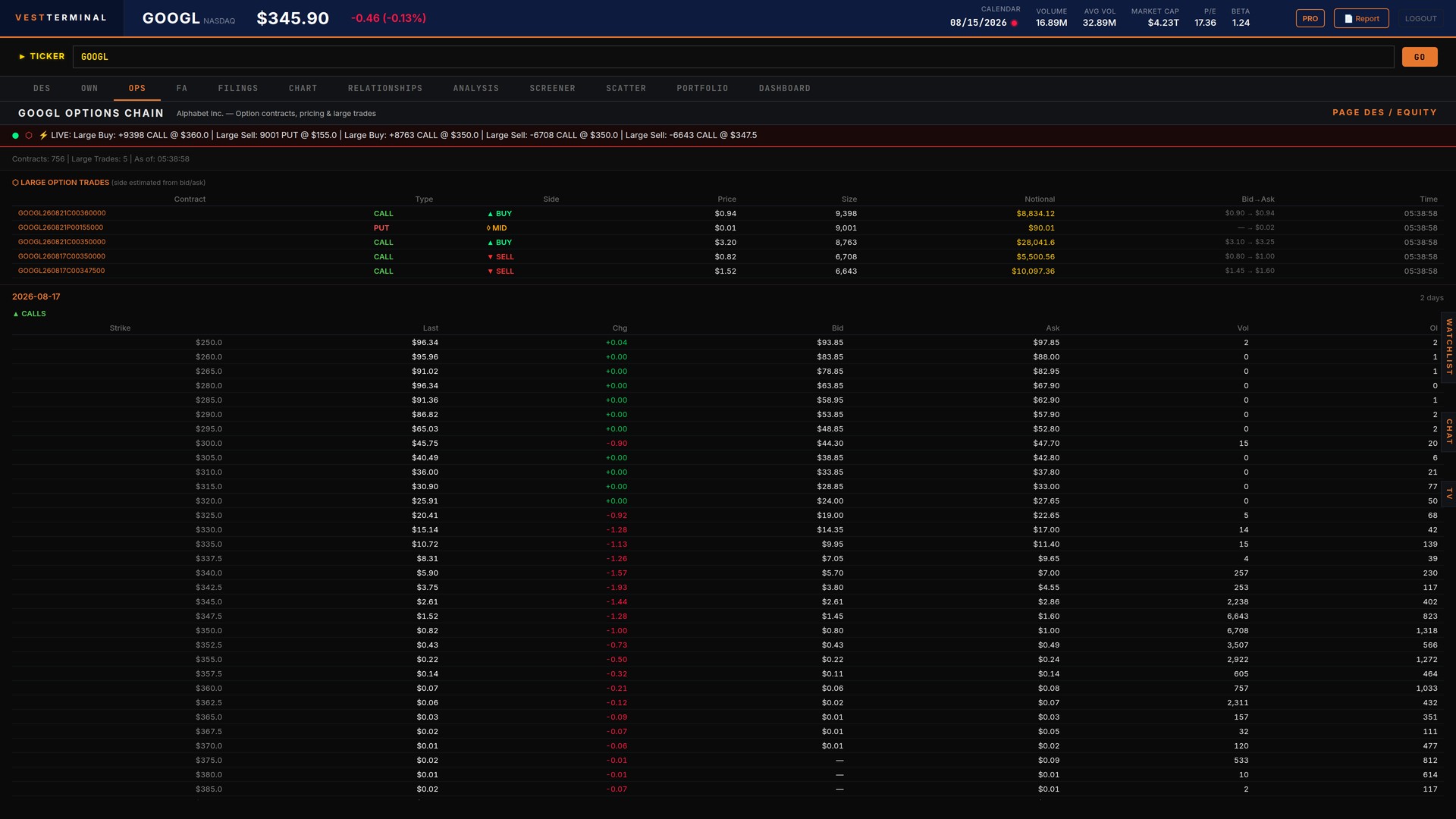This screenshot has width=1456, height=819.
Task: Click the VESTTERMINAL logo
Action: pos(61,17)
